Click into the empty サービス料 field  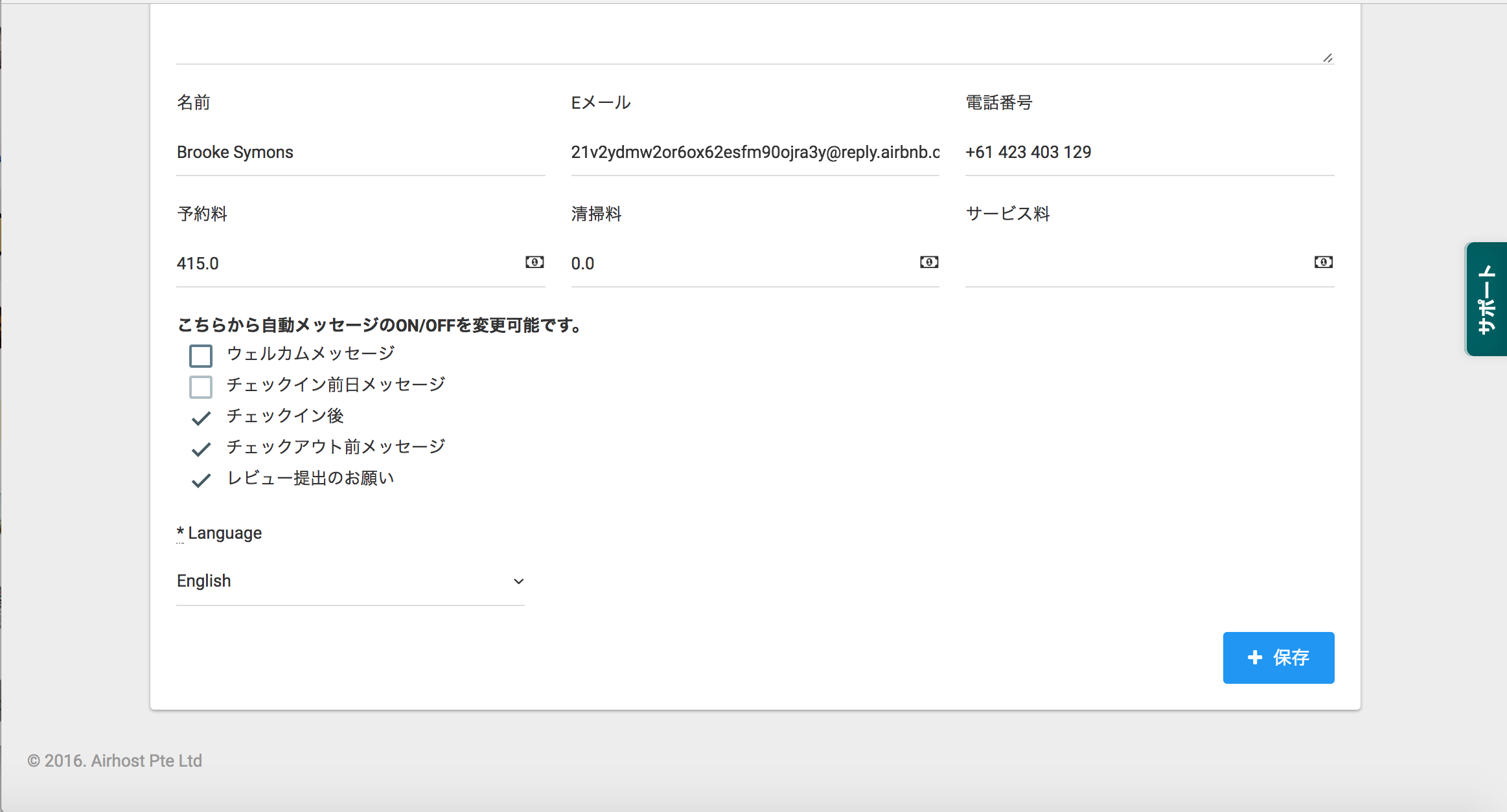click(1134, 264)
